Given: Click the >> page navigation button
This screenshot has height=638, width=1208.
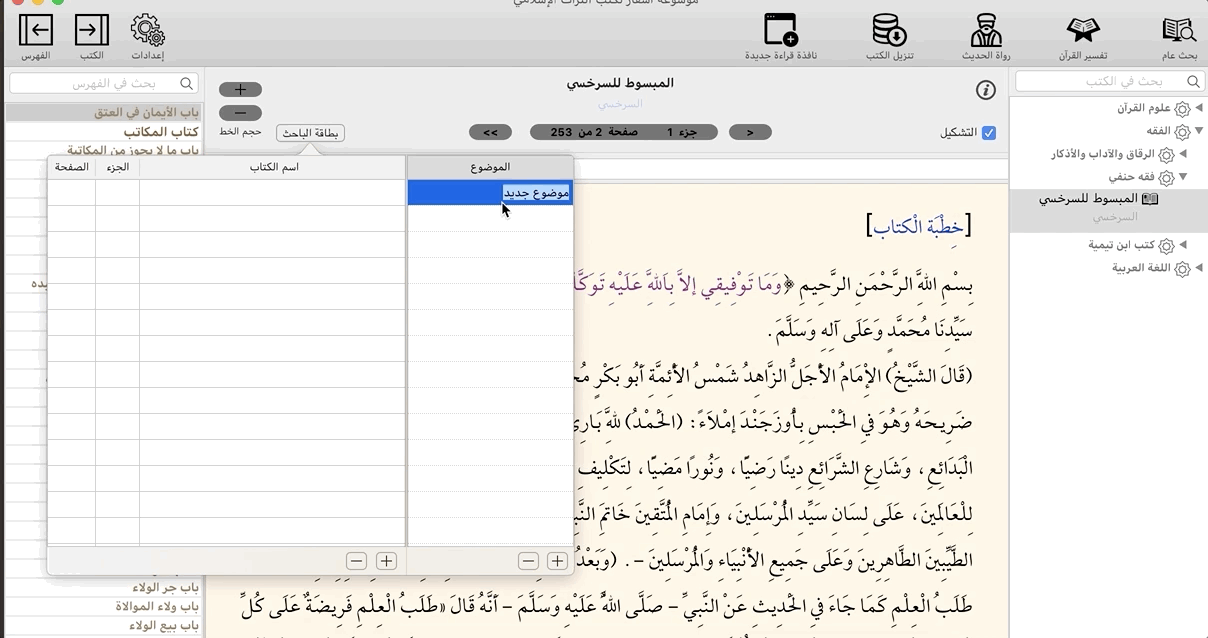Looking at the screenshot, I should 490,132.
